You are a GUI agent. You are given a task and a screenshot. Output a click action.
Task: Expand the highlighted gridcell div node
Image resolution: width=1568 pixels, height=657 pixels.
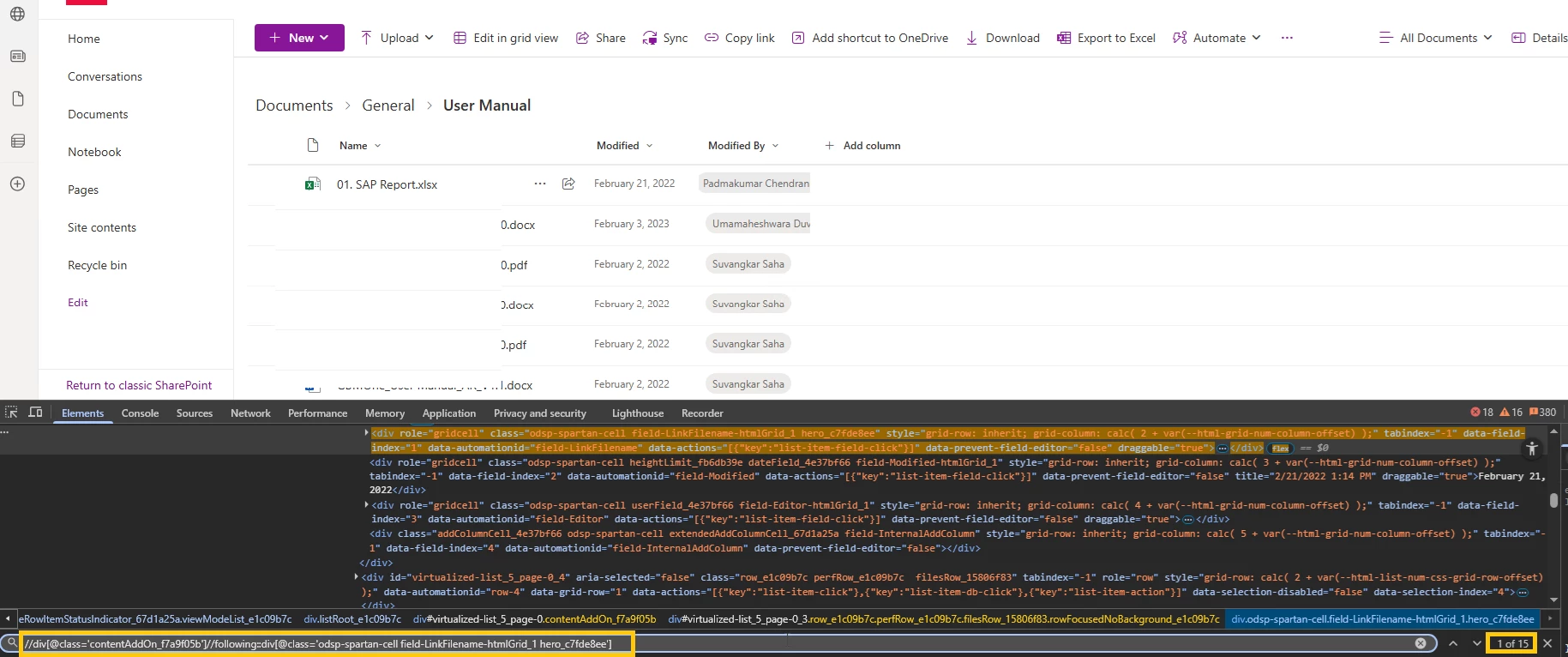367,433
